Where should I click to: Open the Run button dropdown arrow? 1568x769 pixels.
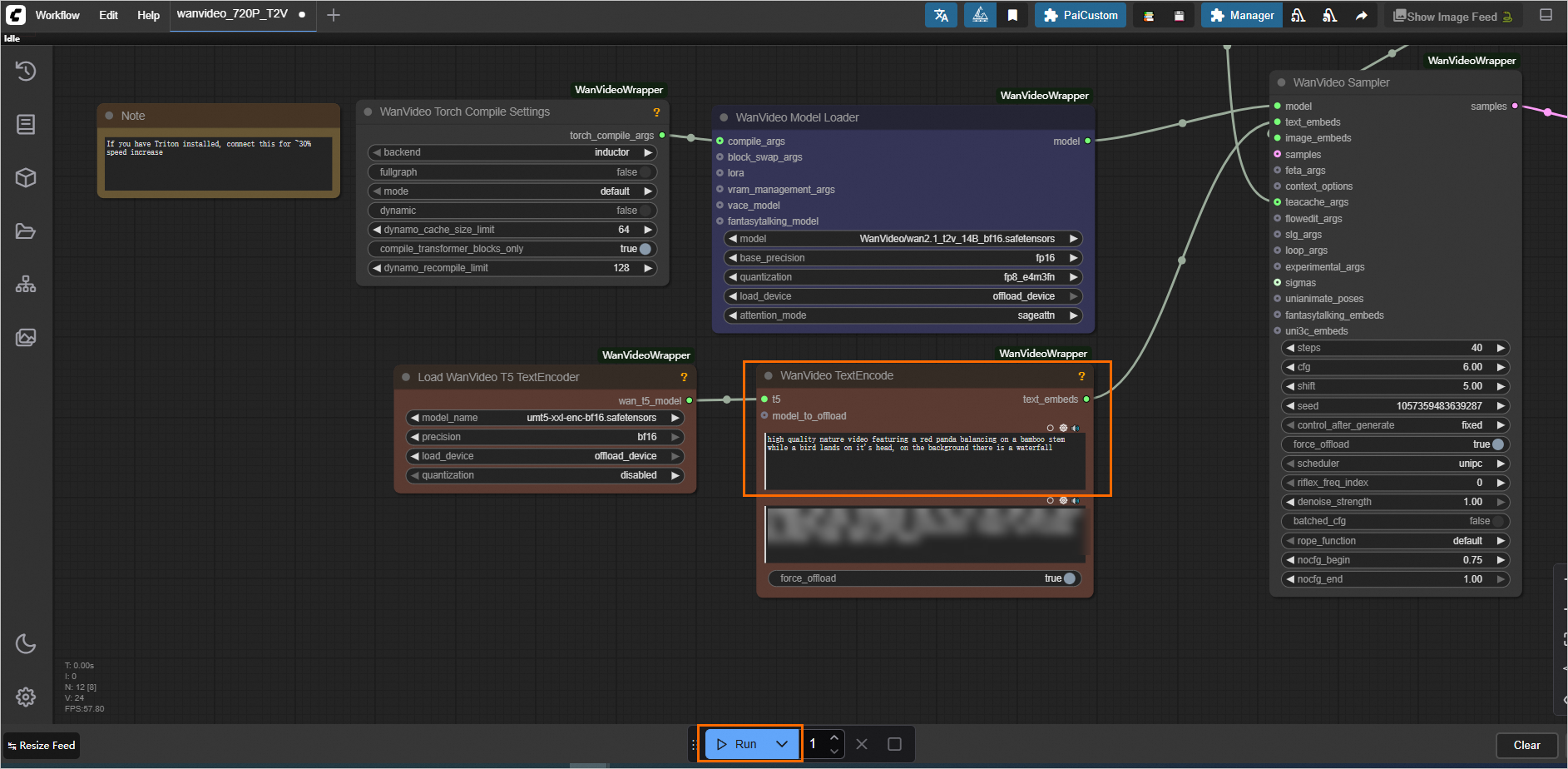782,744
